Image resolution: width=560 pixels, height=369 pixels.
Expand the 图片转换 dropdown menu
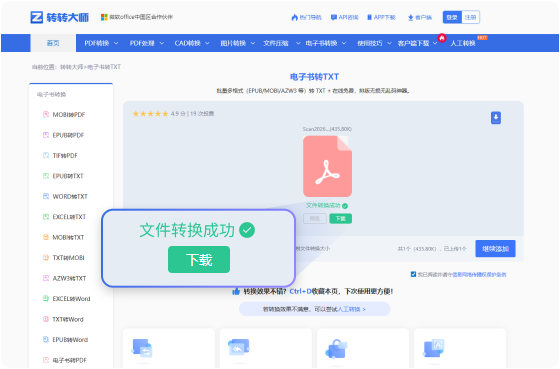(x=238, y=43)
